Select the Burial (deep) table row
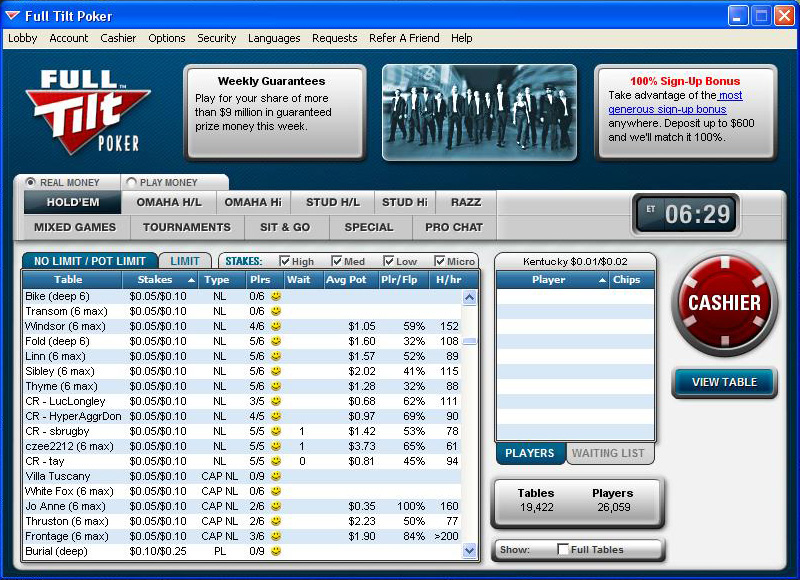This screenshot has width=800, height=580. click(242, 551)
